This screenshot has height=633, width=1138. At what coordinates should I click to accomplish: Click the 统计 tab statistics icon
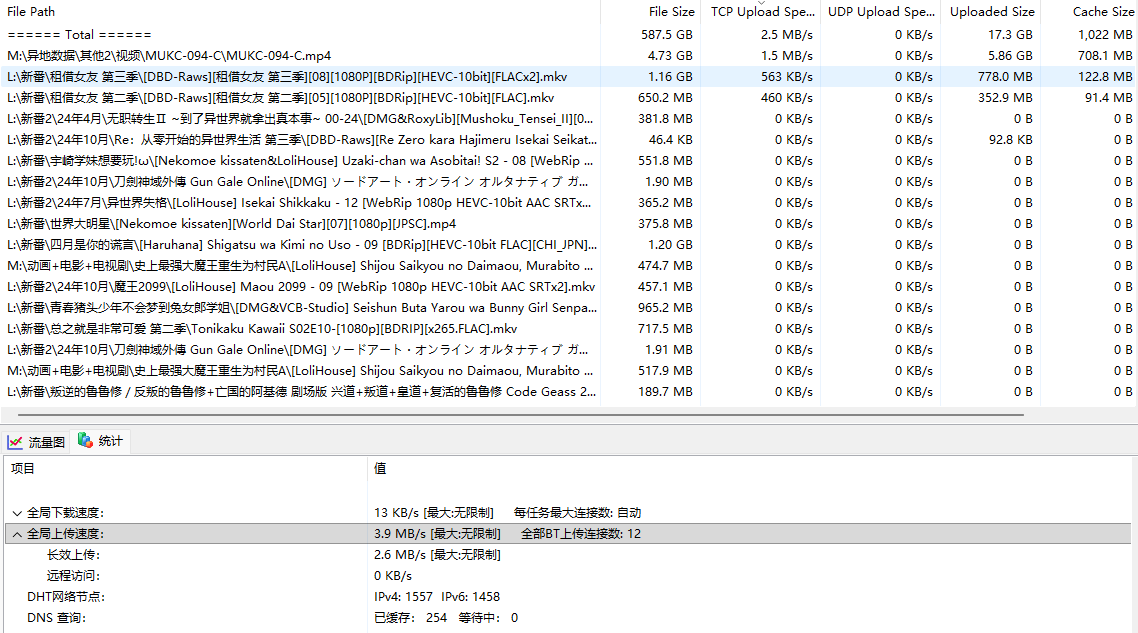(x=85, y=441)
